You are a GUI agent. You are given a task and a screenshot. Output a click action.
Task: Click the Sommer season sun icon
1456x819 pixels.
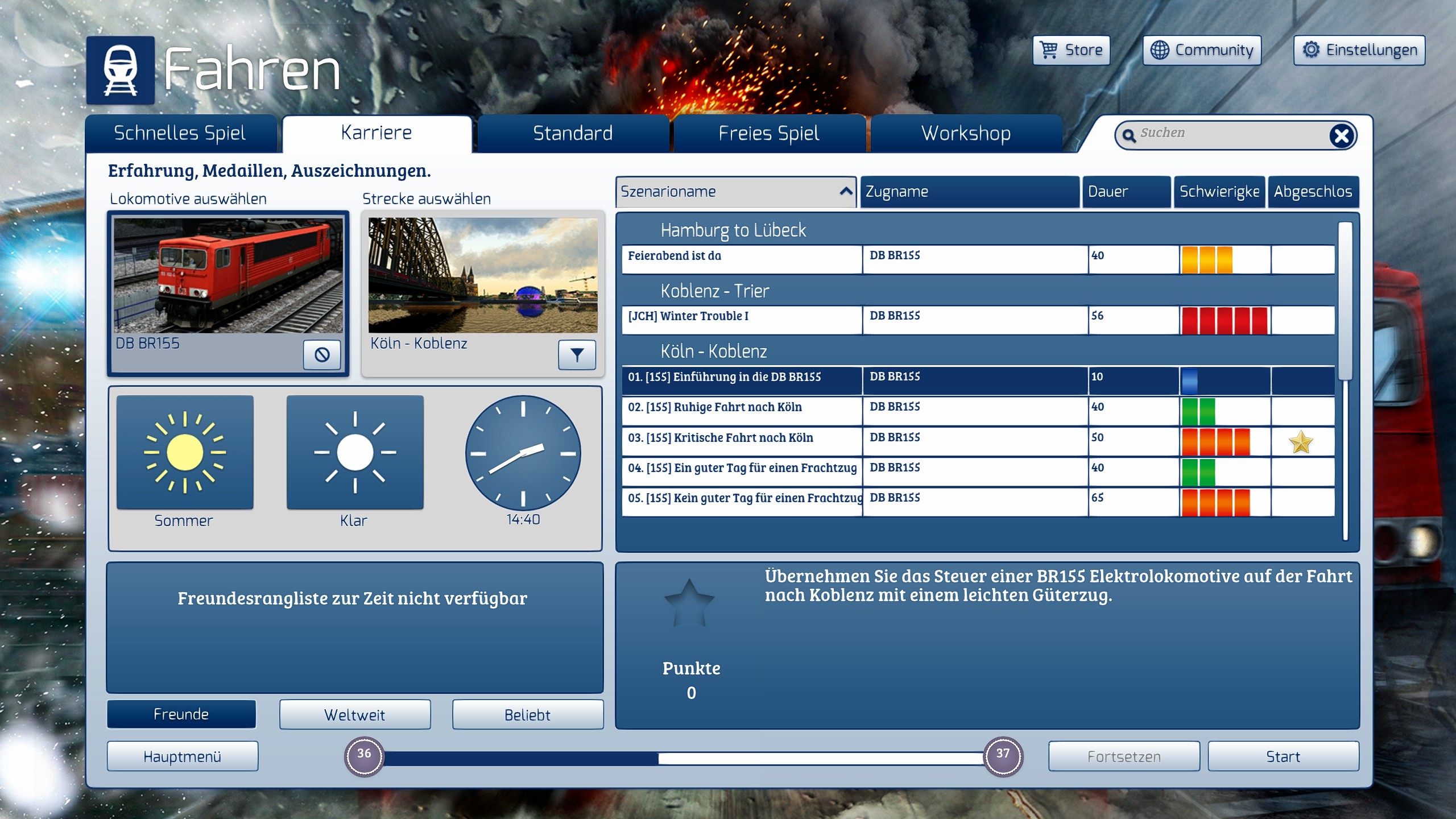click(185, 453)
